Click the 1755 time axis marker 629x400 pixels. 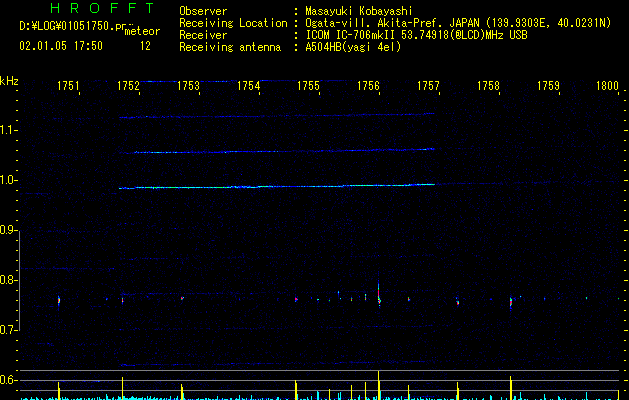[308, 86]
